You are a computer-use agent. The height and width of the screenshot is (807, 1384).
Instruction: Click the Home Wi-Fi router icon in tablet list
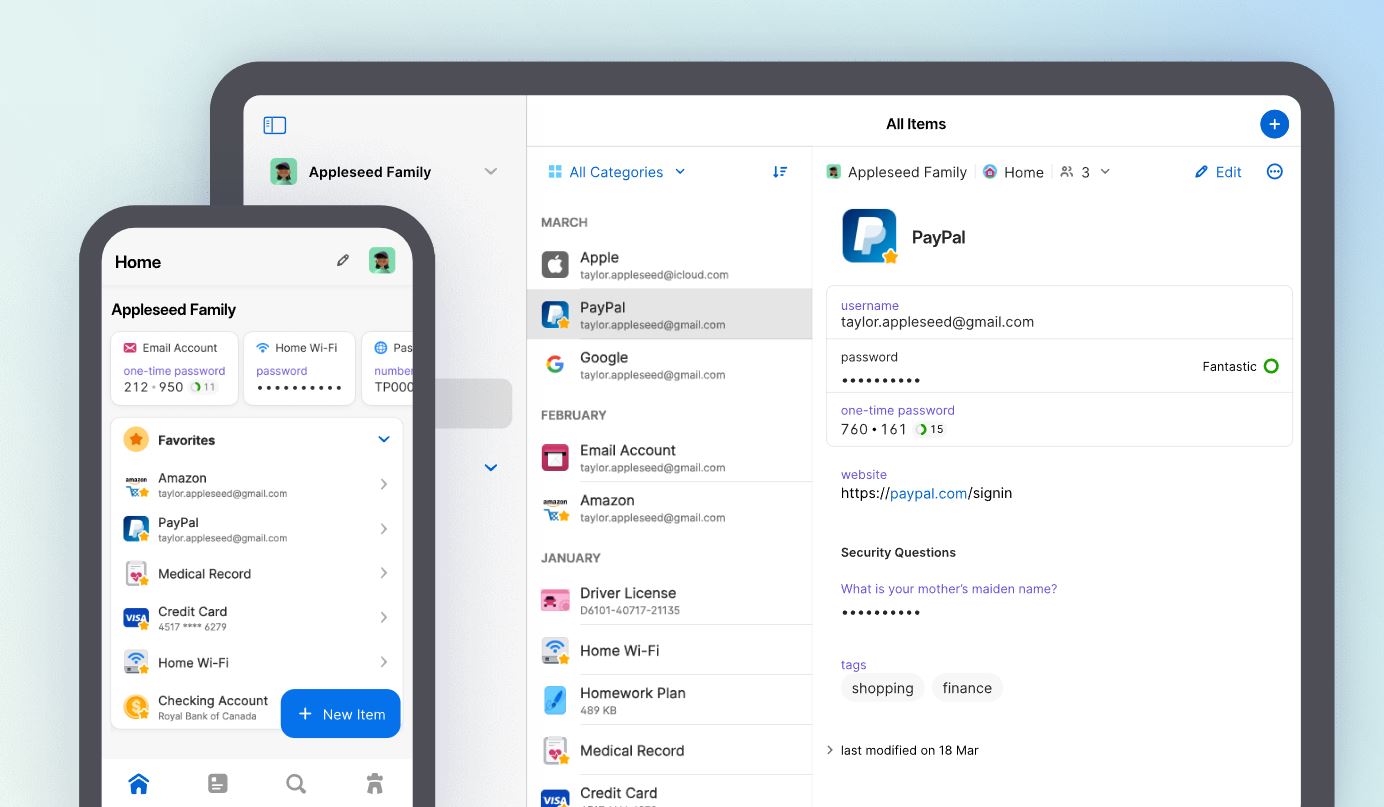(555, 650)
